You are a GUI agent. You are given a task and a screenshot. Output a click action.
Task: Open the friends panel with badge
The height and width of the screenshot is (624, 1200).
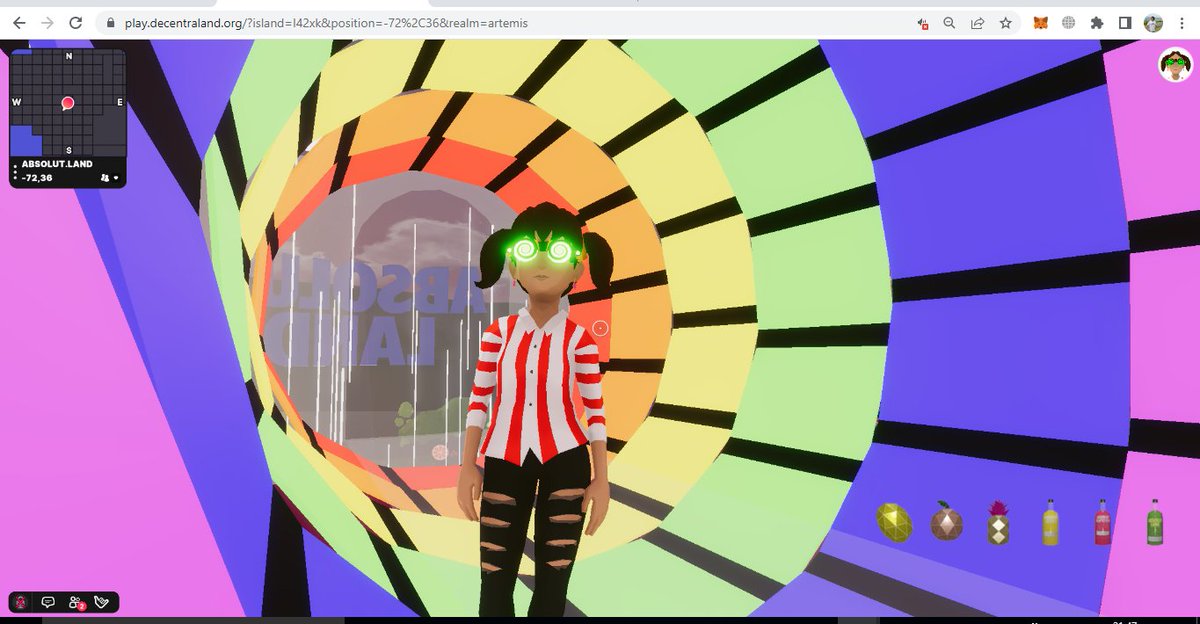point(75,602)
